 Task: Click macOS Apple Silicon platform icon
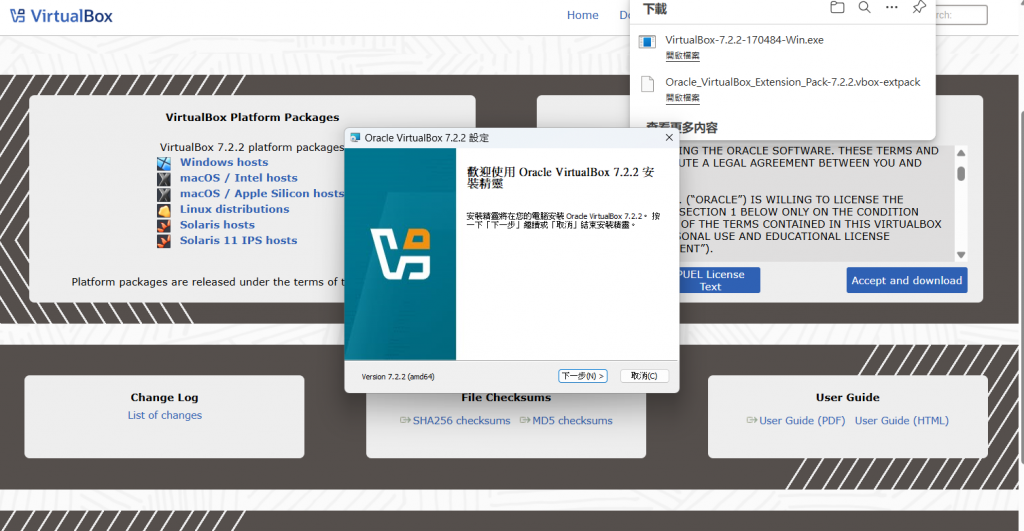coord(164,194)
